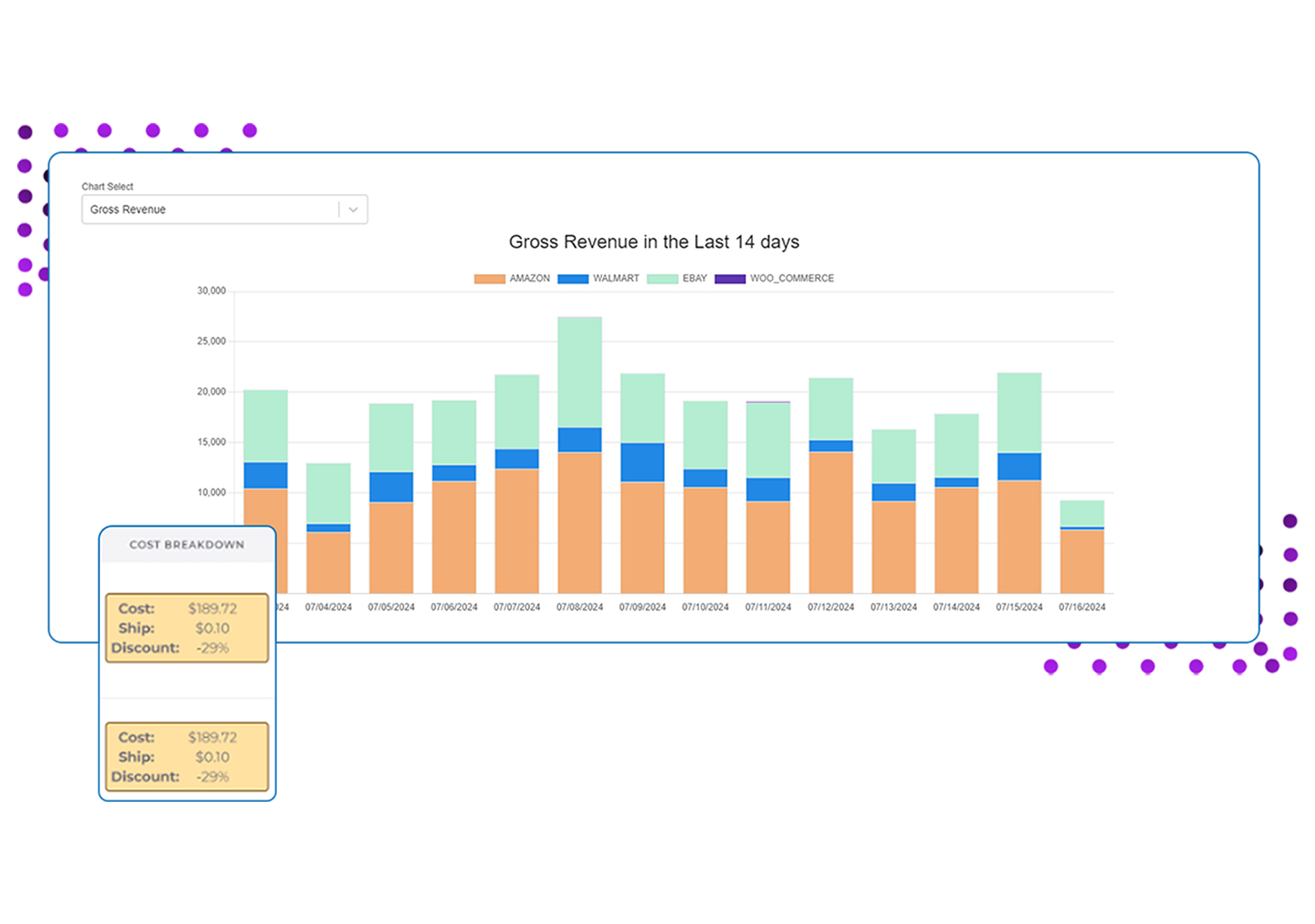The height and width of the screenshot is (924, 1315).
Task: Toggle AMAZON series via legend swatch
Action: point(489,279)
